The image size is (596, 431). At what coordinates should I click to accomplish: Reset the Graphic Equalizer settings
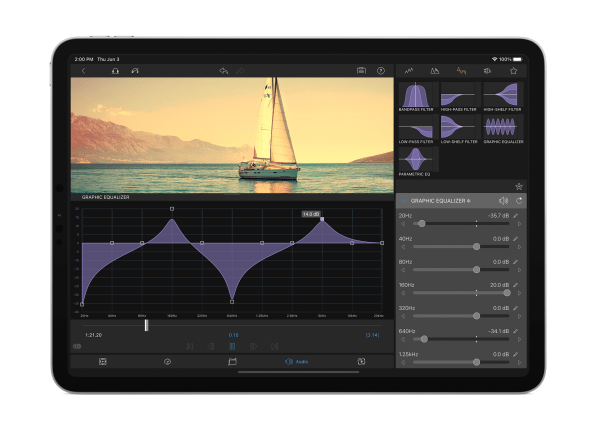coord(519,201)
